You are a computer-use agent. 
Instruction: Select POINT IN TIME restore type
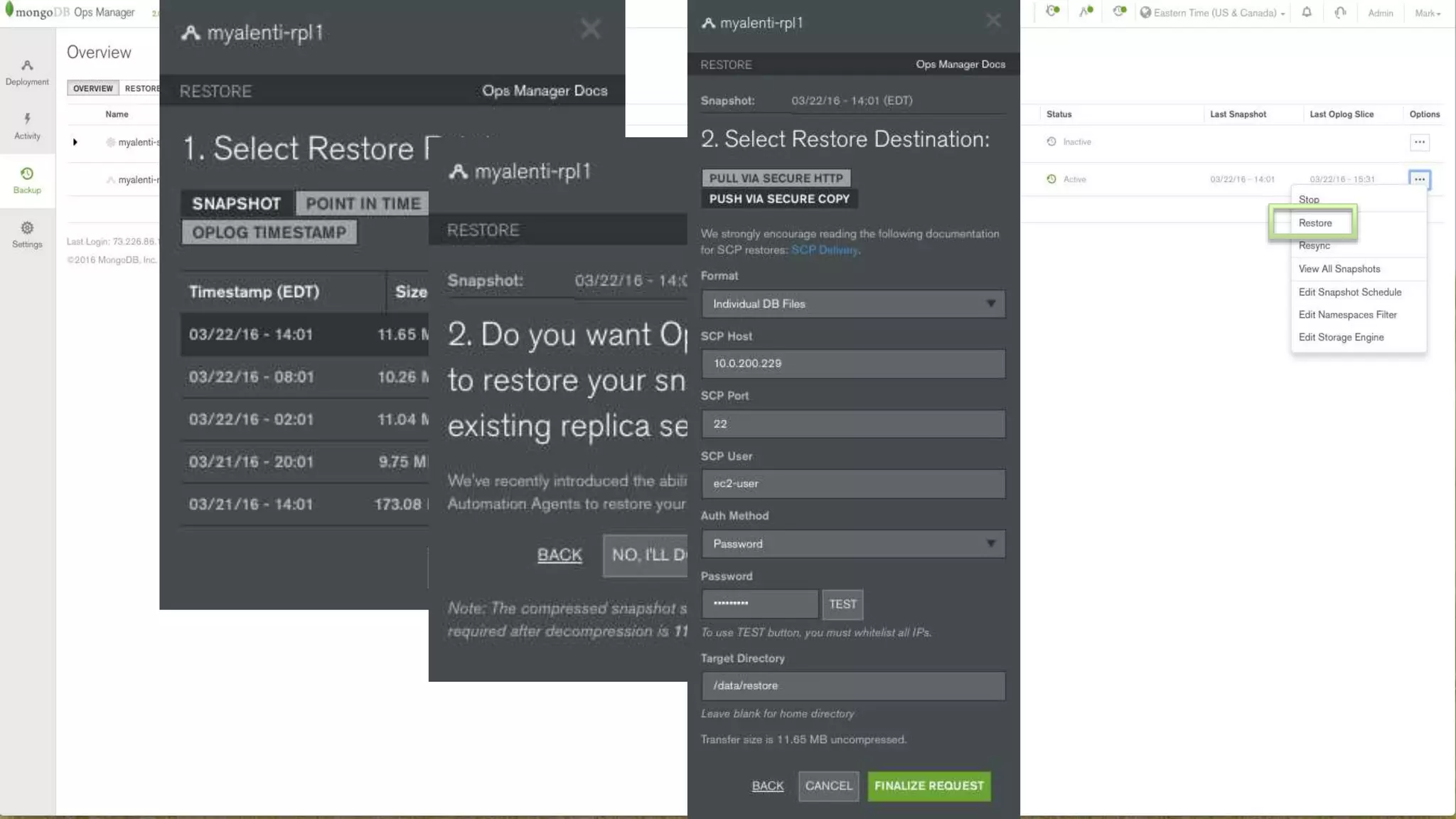[363, 203]
